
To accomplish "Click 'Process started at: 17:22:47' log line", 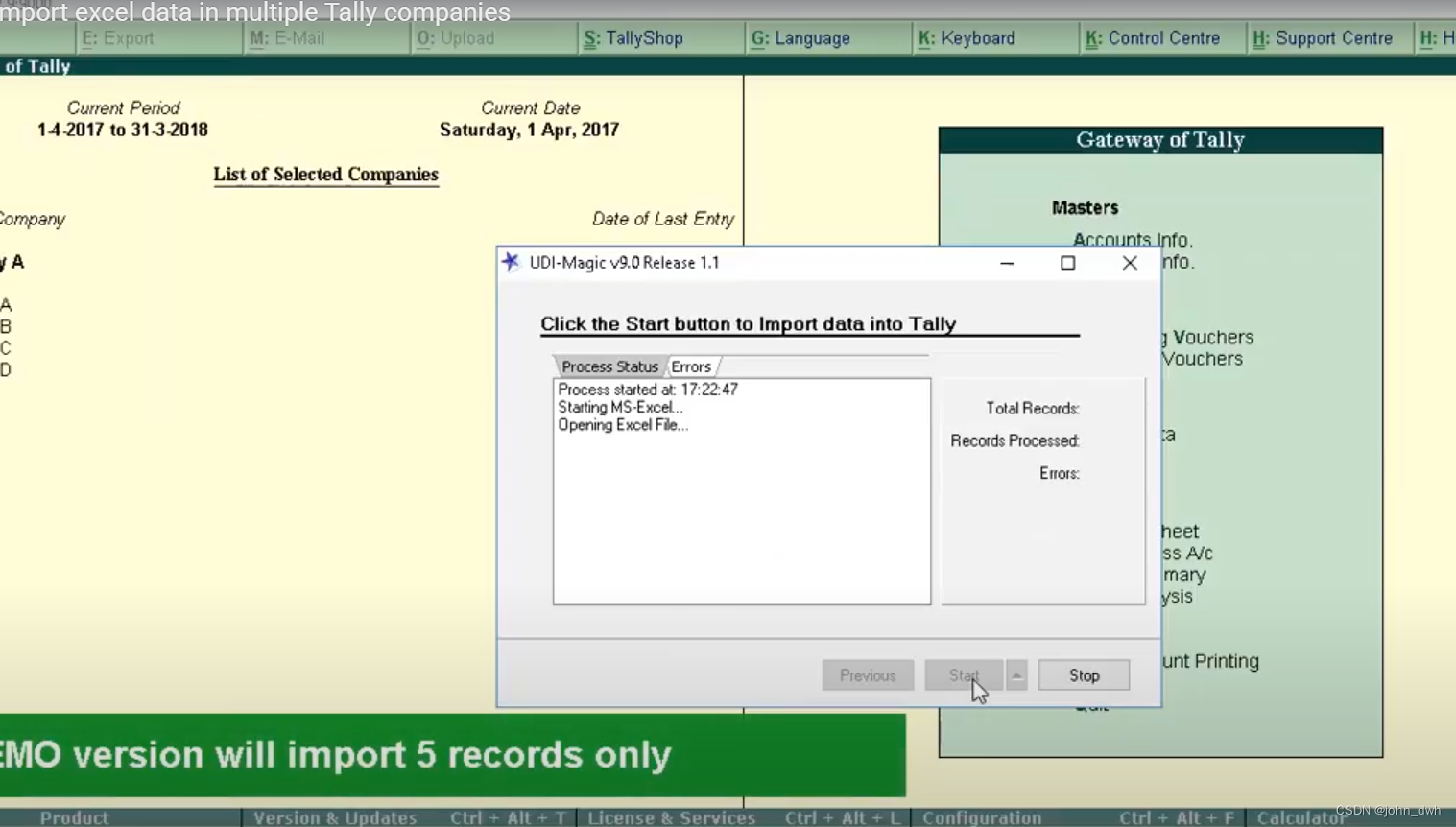I will 648,390.
